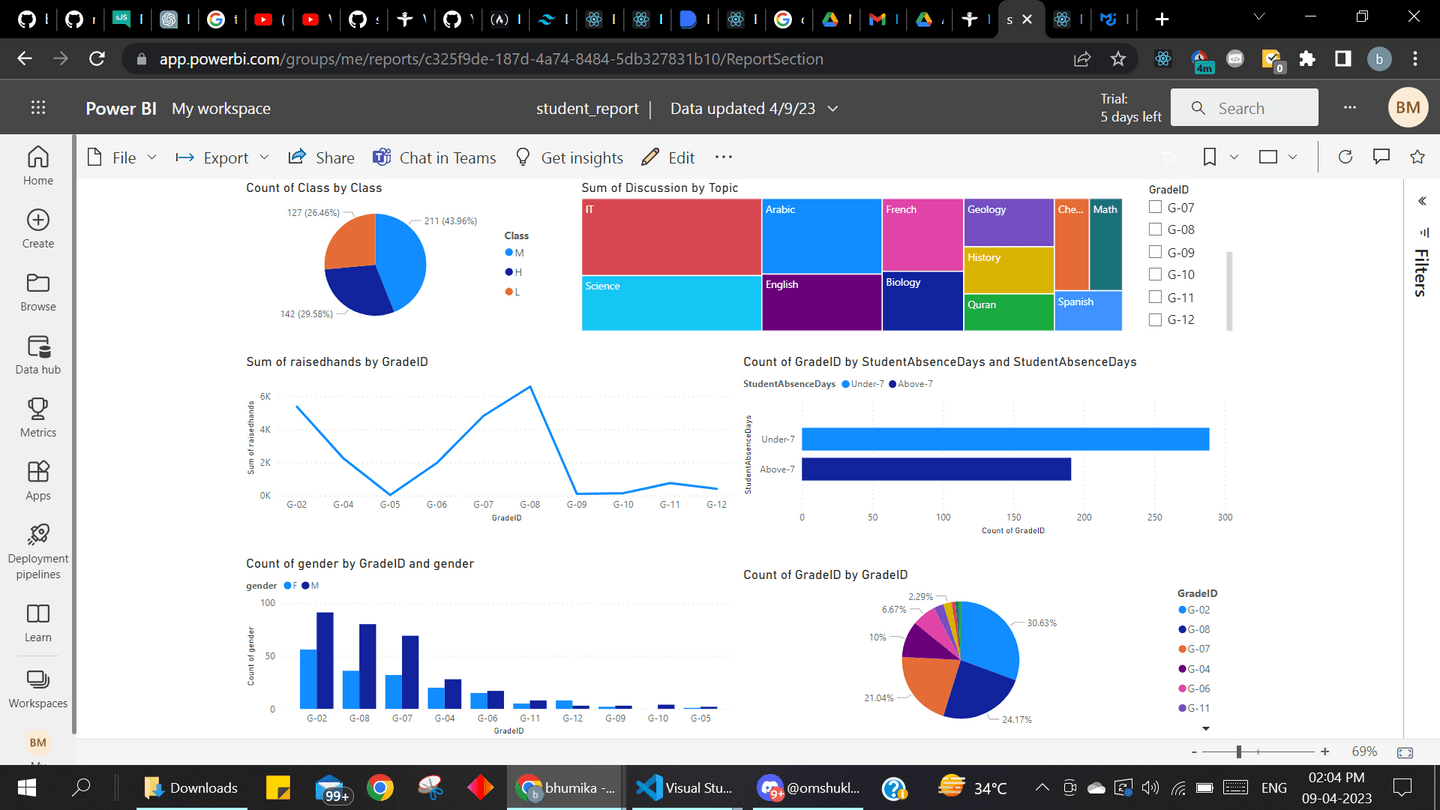
Task: Check the G-09 grade filter
Action: [1156, 252]
